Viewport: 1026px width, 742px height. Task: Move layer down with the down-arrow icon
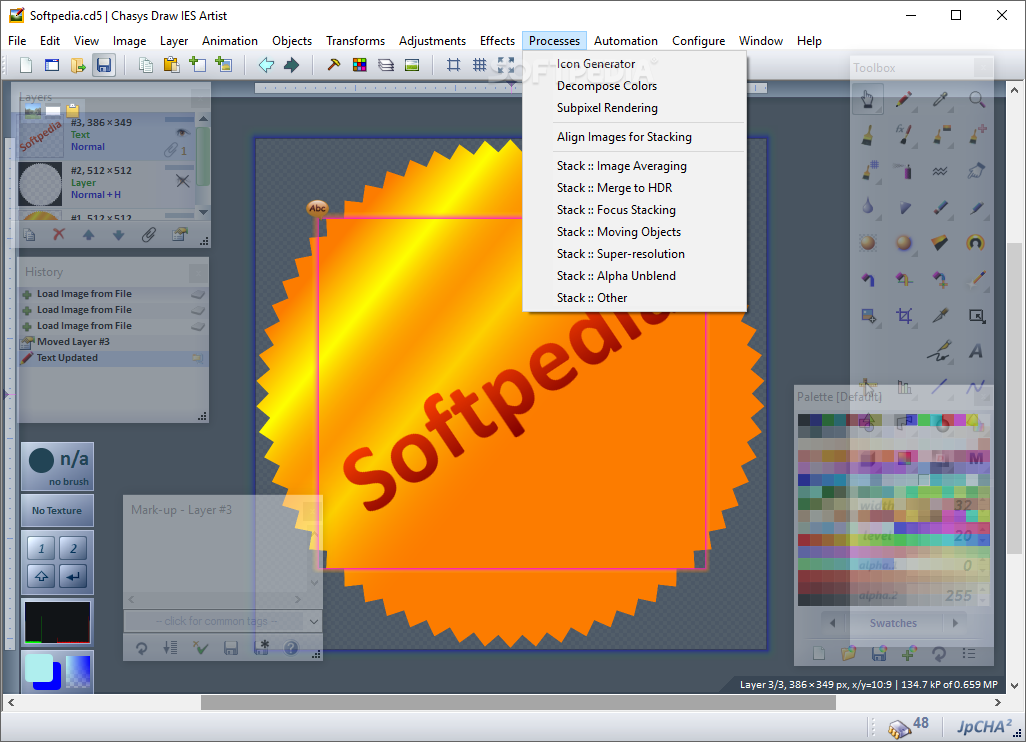coord(118,235)
